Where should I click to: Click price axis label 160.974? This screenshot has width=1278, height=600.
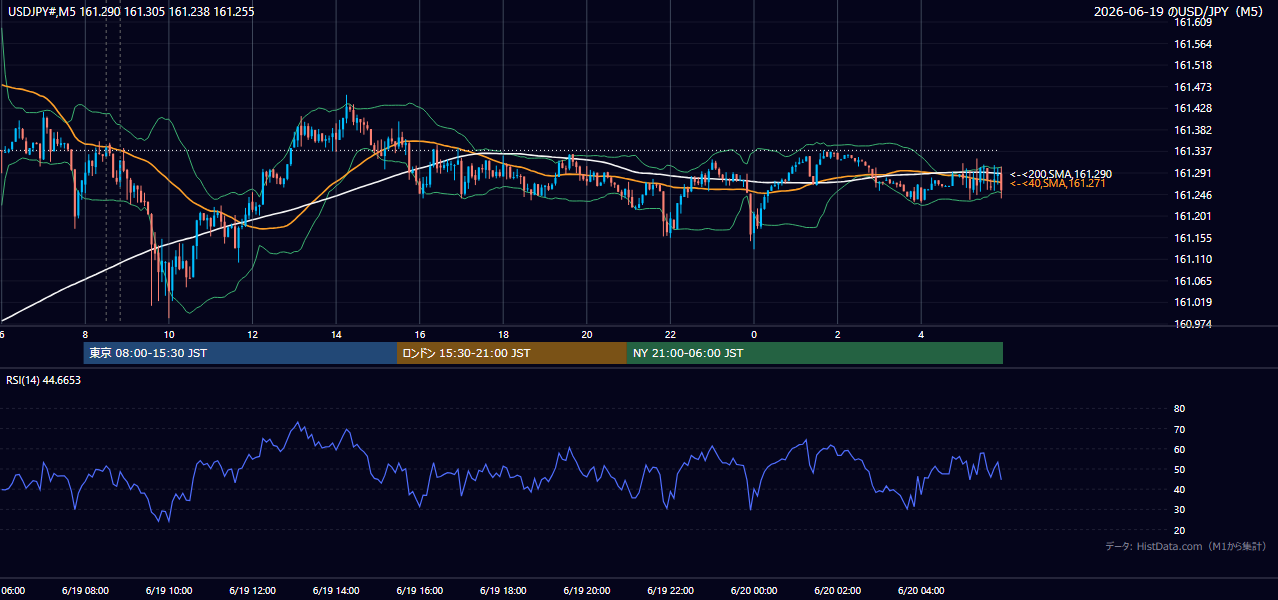coord(1192,324)
